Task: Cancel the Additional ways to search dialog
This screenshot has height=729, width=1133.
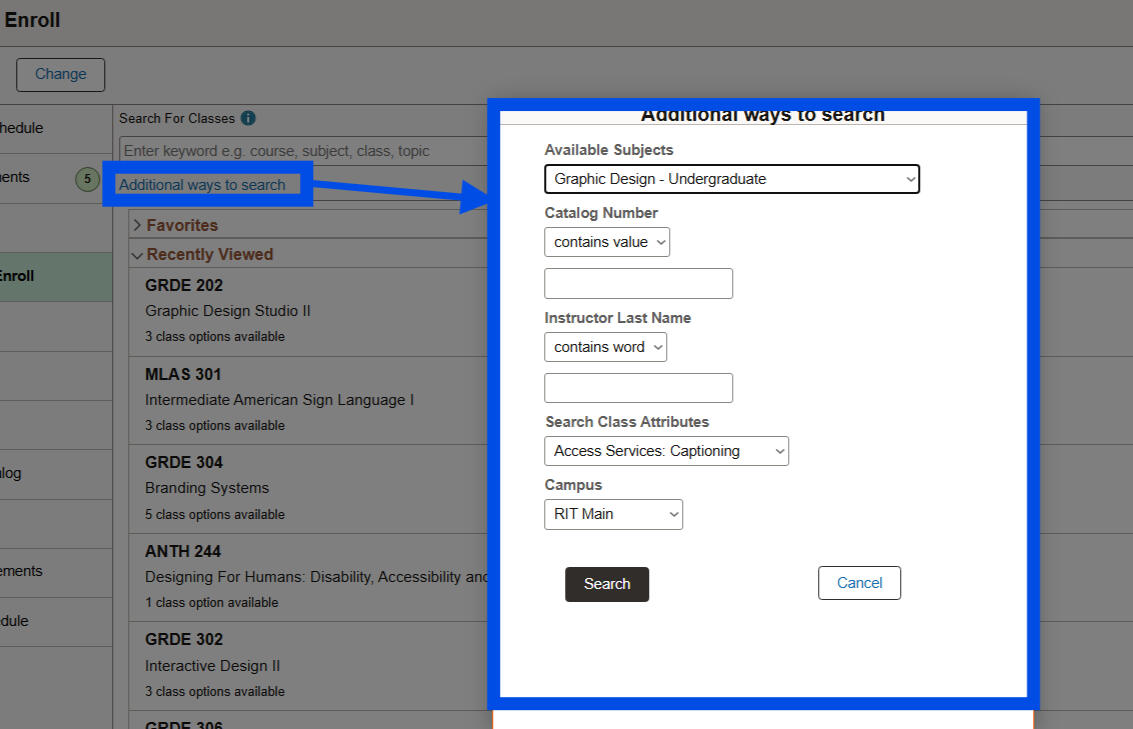Action: point(859,582)
